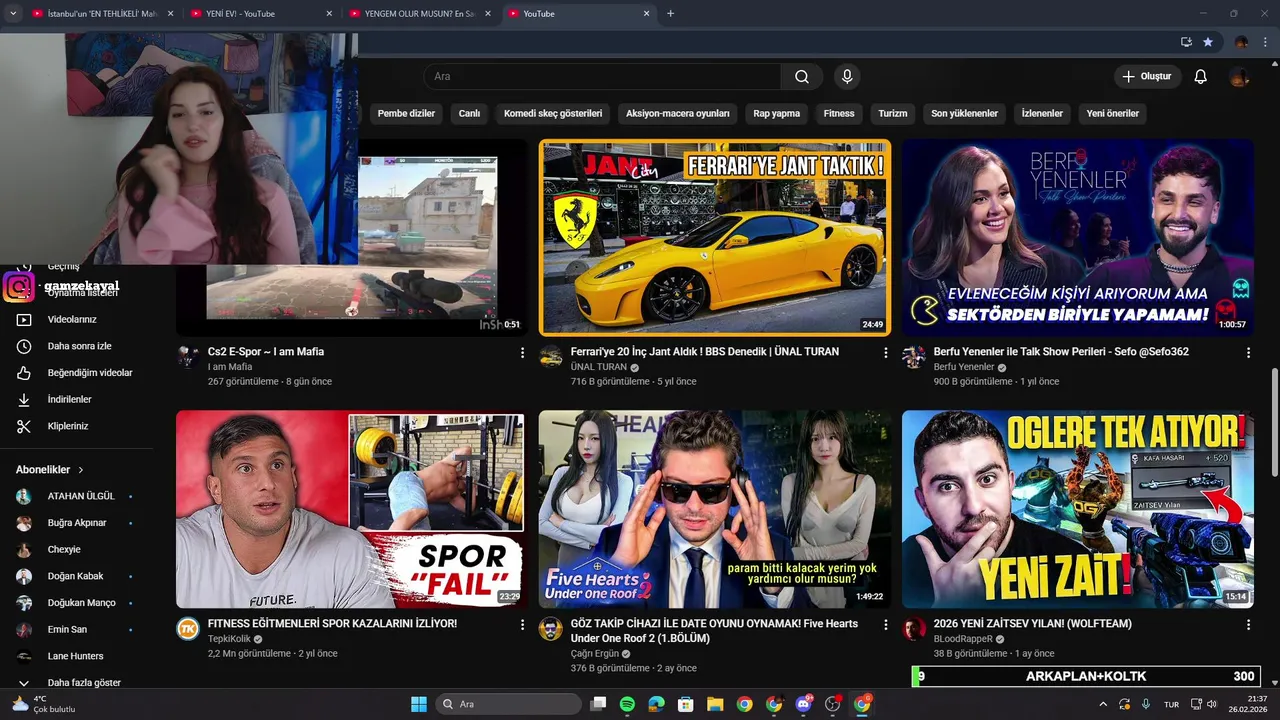Open options menu for Ferrari'ye 20 İnç Jant video
The width and height of the screenshot is (1280, 720).
click(x=885, y=353)
